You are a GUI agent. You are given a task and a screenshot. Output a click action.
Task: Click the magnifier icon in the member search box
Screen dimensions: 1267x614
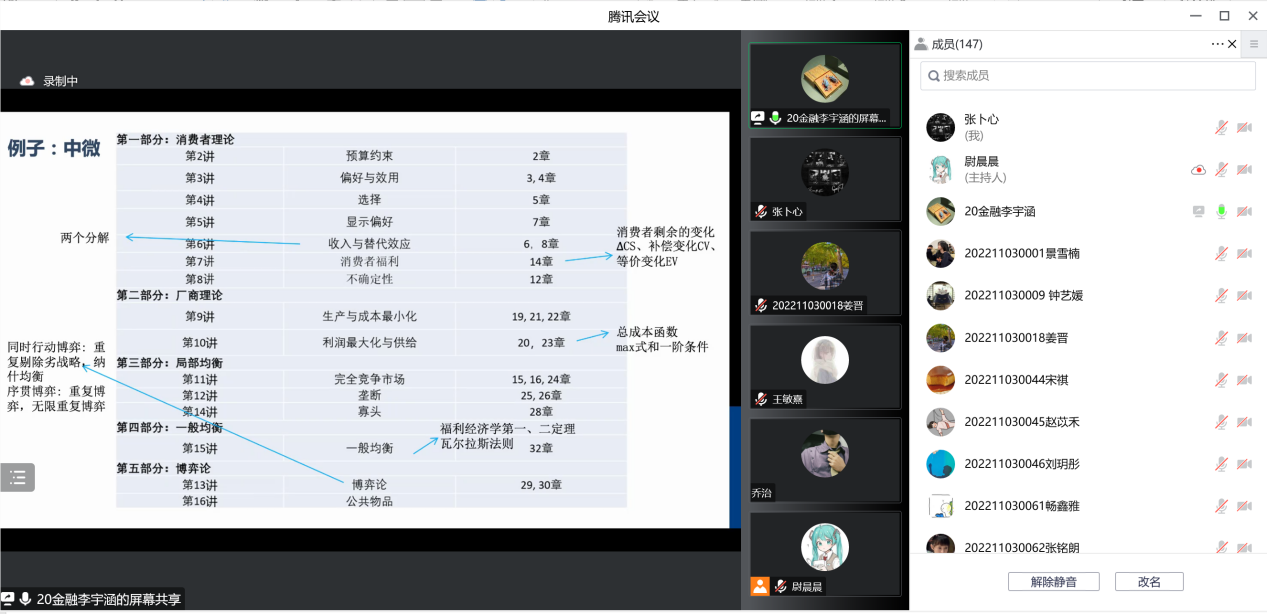coord(932,75)
